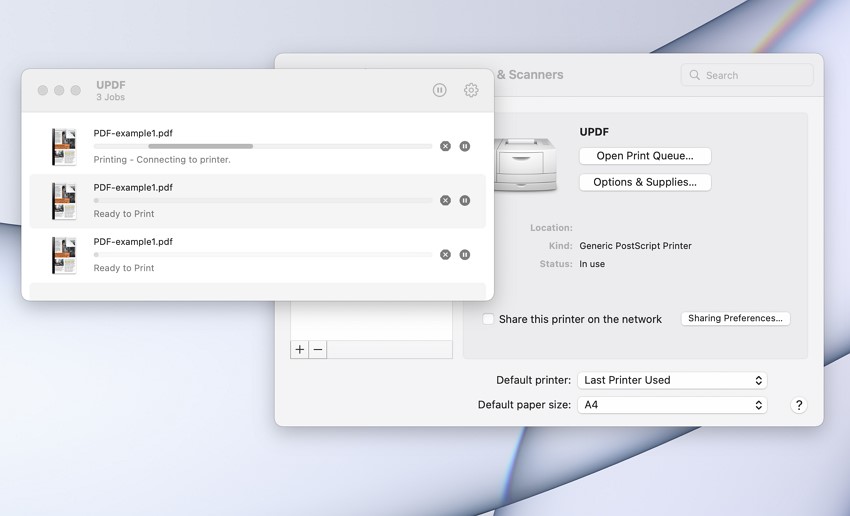The image size is (850, 516).
Task: Select thumbnail of third queued job
Action: click(x=64, y=255)
